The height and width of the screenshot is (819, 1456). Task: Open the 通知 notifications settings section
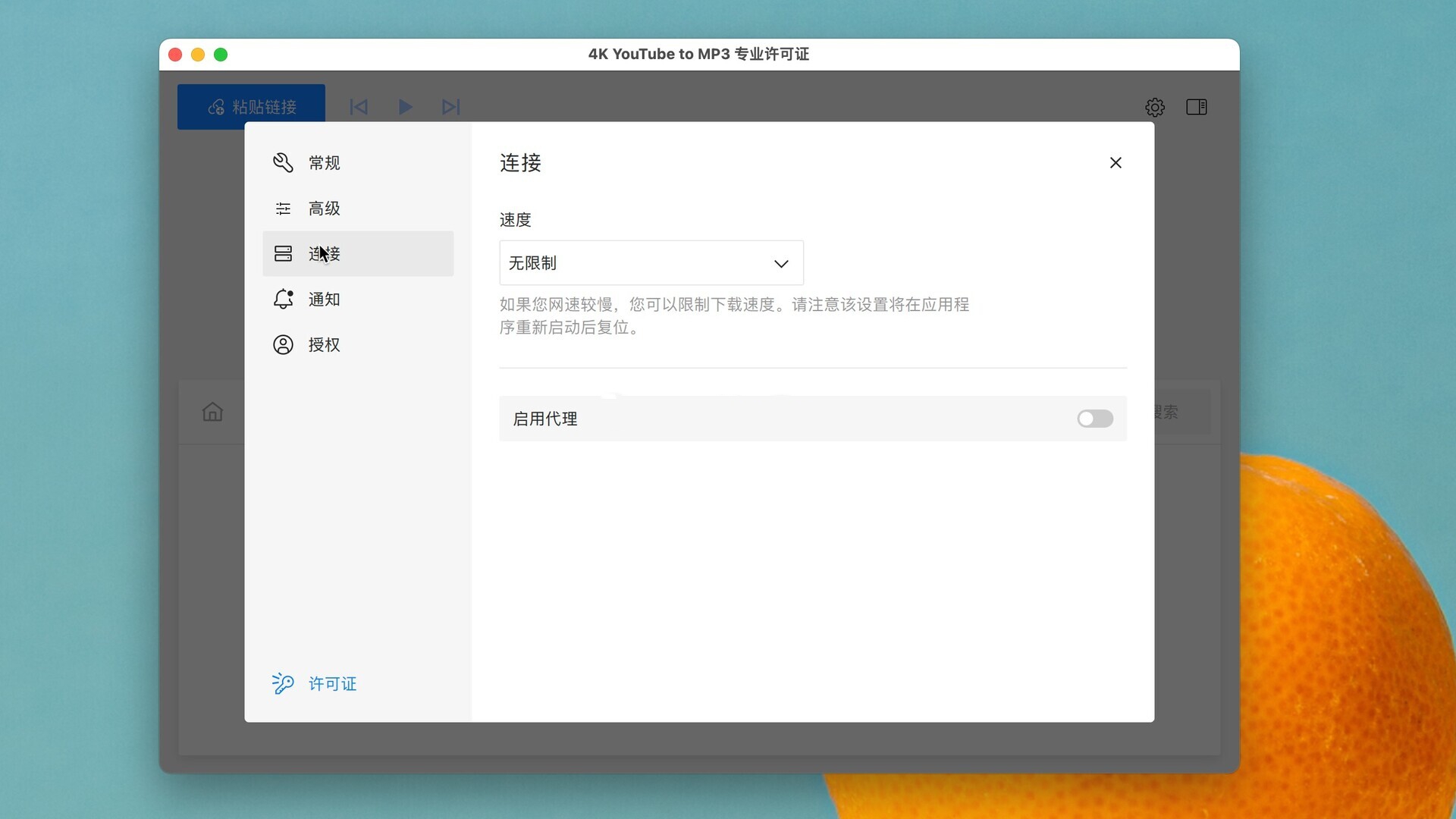[358, 300]
